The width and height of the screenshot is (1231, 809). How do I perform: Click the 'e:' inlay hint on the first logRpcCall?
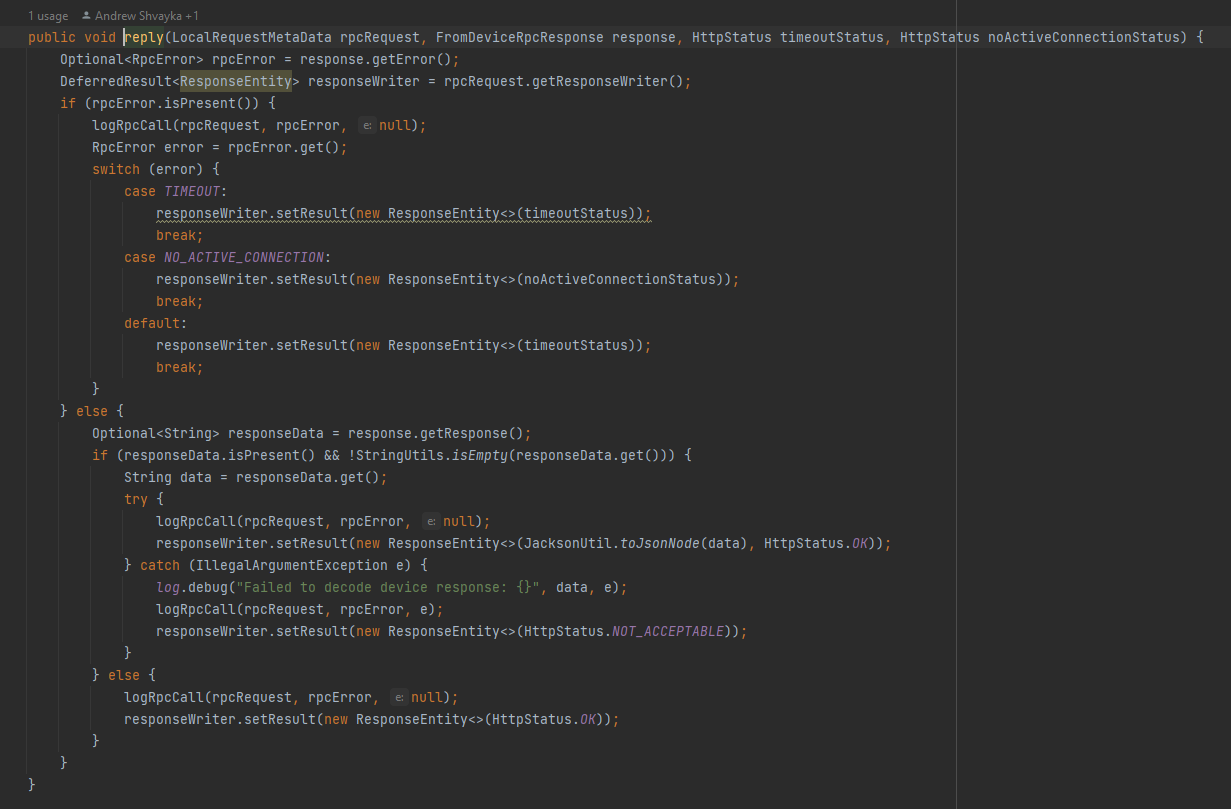(367, 125)
